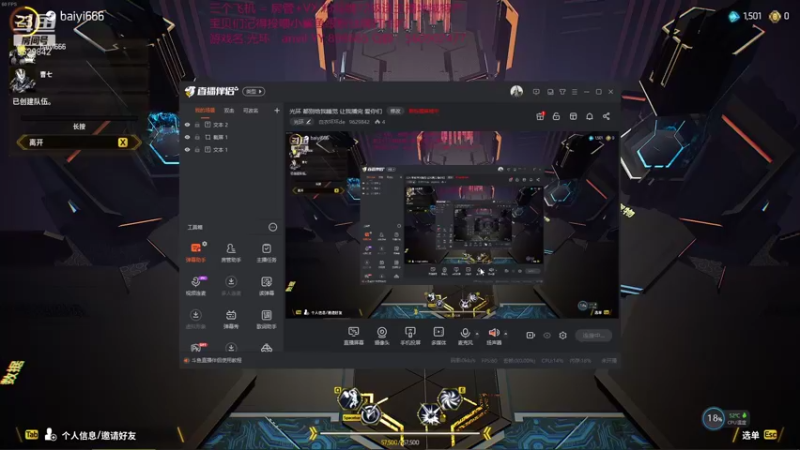Open the 房管助手 tool
The width and height of the screenshot is (800, 450).
click(231, 253)
